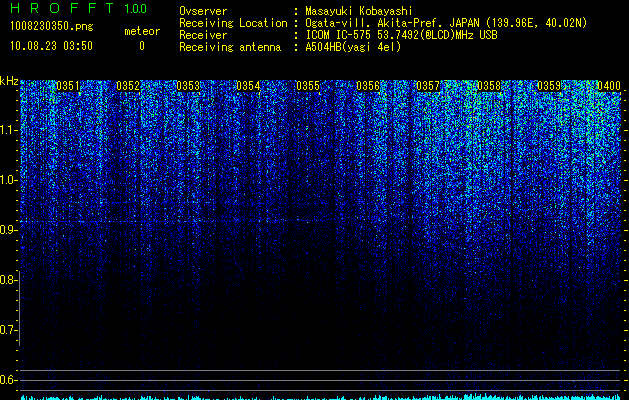Click the Ogata-vill. Akita-Pref. JAPAN location value
Image resolution: width=629 pixels, height=400 pixels.
point(446,23)
